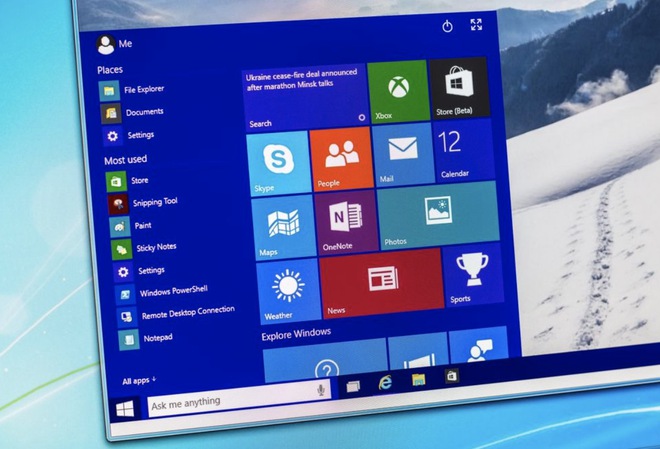Click the Windows Start button

(x=125, y=409)
